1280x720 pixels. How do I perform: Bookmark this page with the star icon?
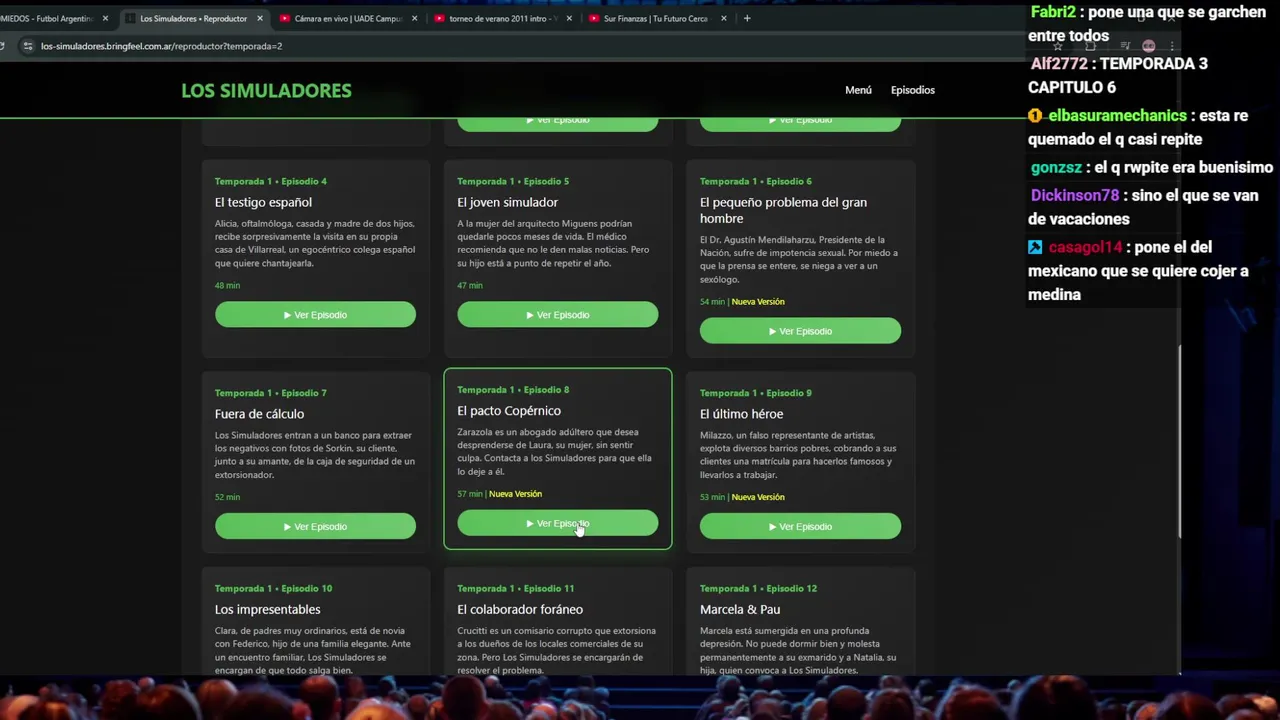[x=1057, y=46]
